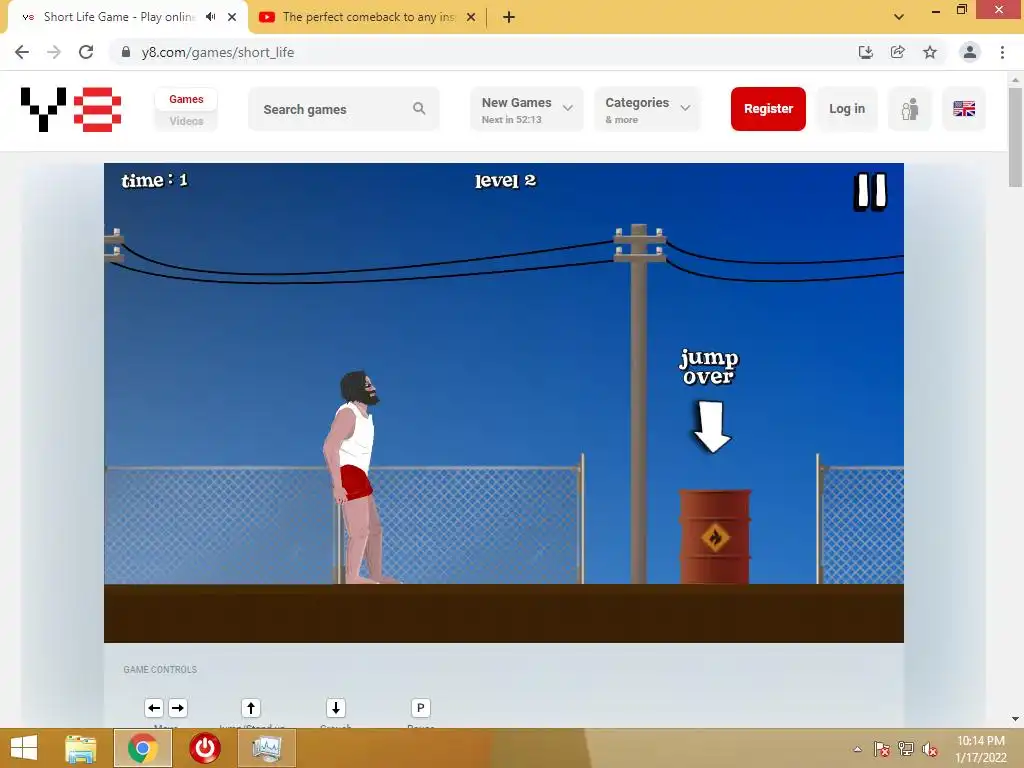
Task: Click the bearded character in the game
Action: (357, 477)
